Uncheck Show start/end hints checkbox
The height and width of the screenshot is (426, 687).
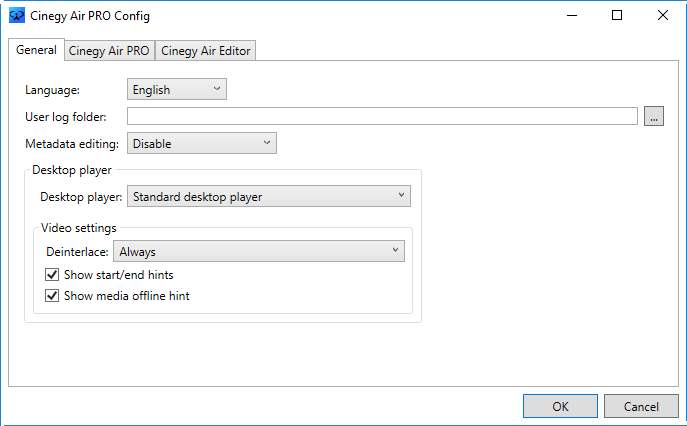pyautogui.click(x=52, y=275)
